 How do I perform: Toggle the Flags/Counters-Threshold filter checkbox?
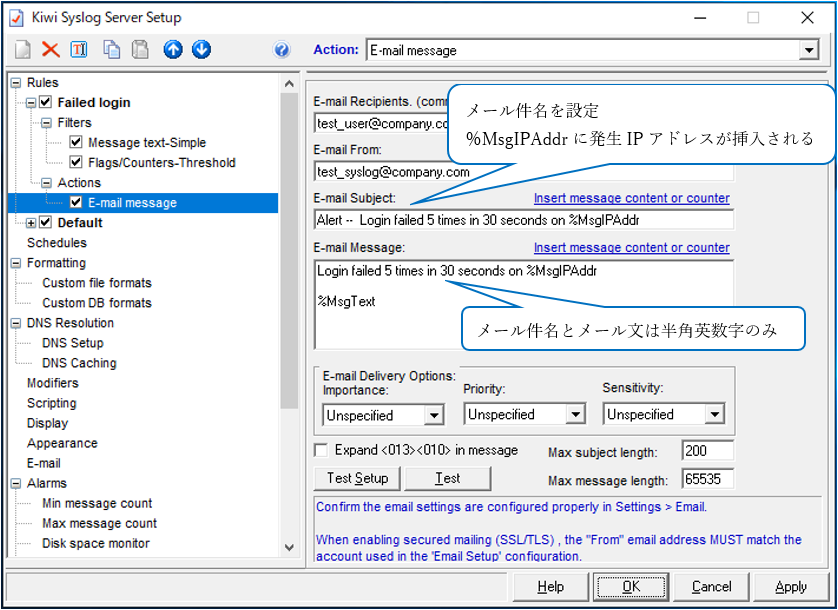tap(76, 162)
